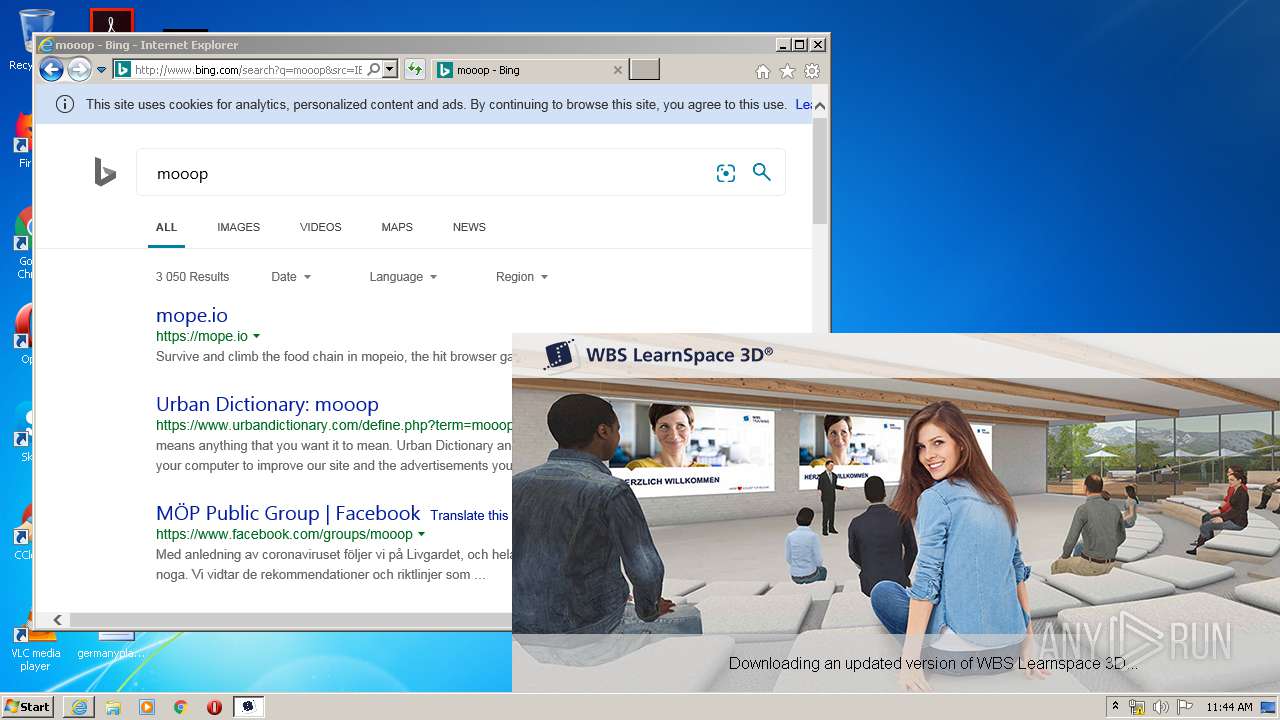The width and height of the screenshot is (1280, 720).
Task: Open the Windows Media Player taskbar icon
Action: point(147,707)
